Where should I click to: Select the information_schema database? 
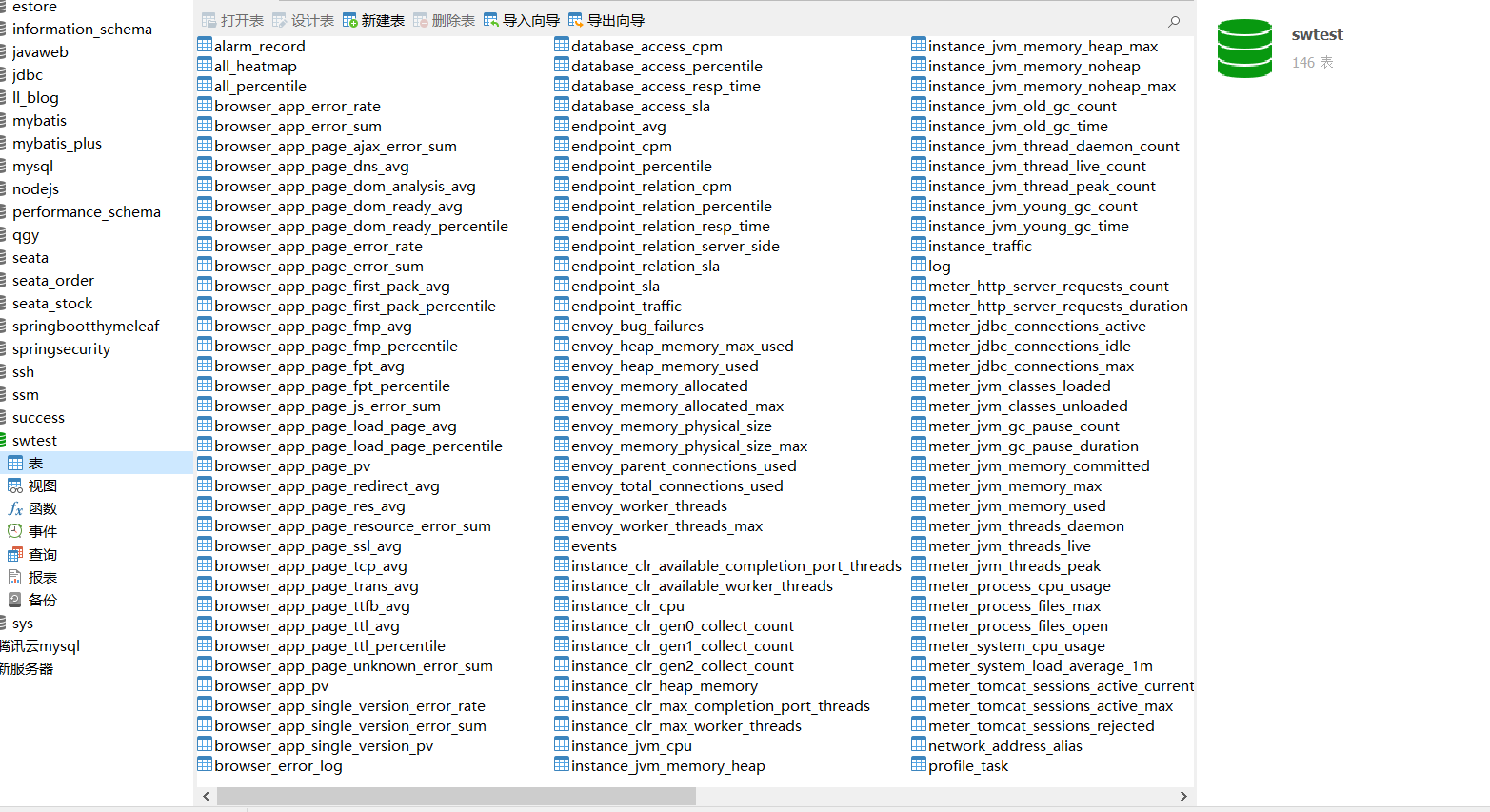pyautogui.click(x=82, y=29)
